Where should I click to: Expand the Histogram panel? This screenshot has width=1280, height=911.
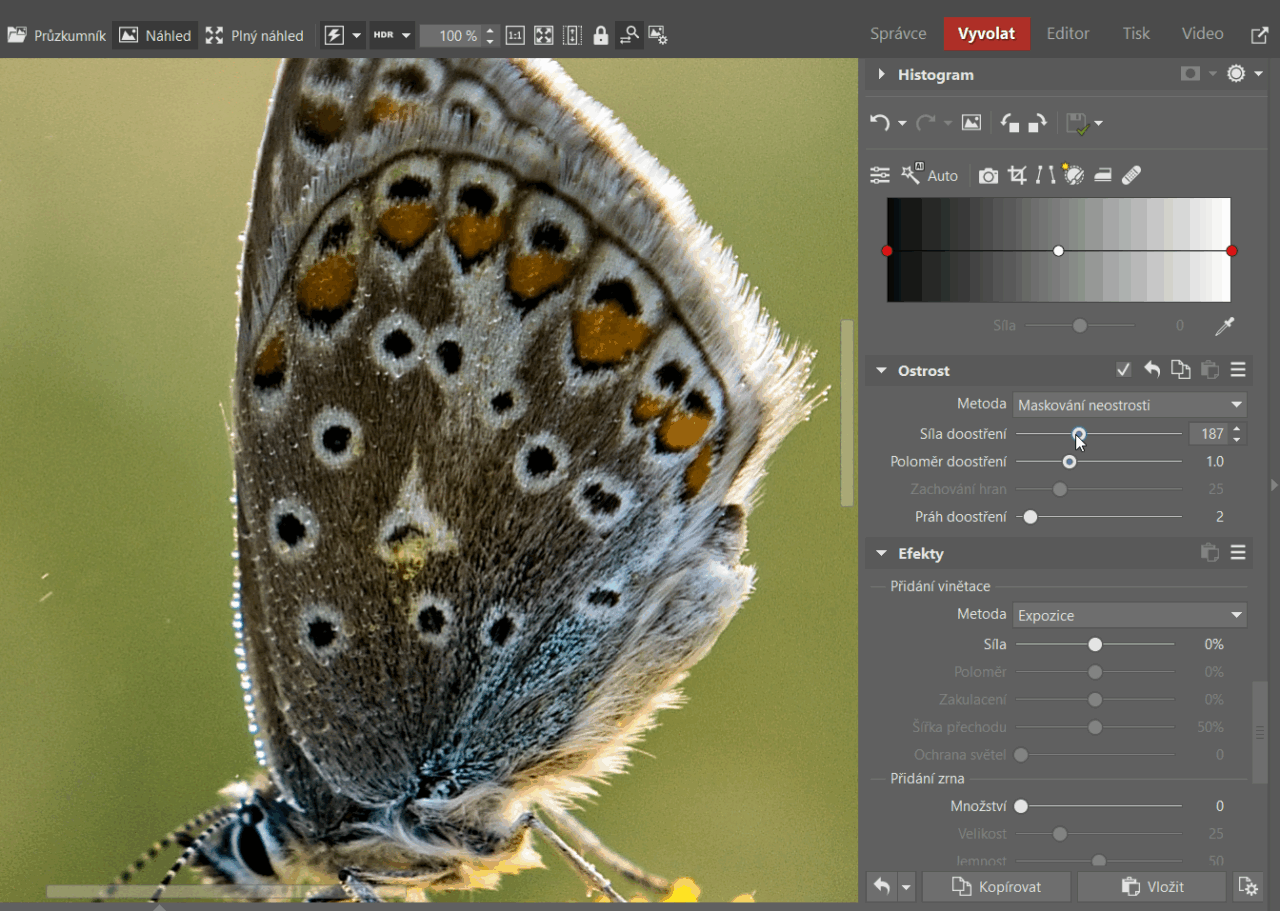[x=882, y=74]
